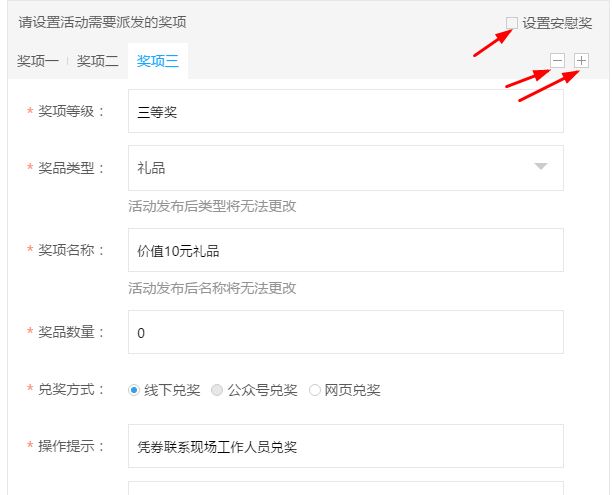The height and width of the screenshot is (495, 612).
Task: Open the 奖品类型 dropdown showing 礼品
Action: (346, 168)
